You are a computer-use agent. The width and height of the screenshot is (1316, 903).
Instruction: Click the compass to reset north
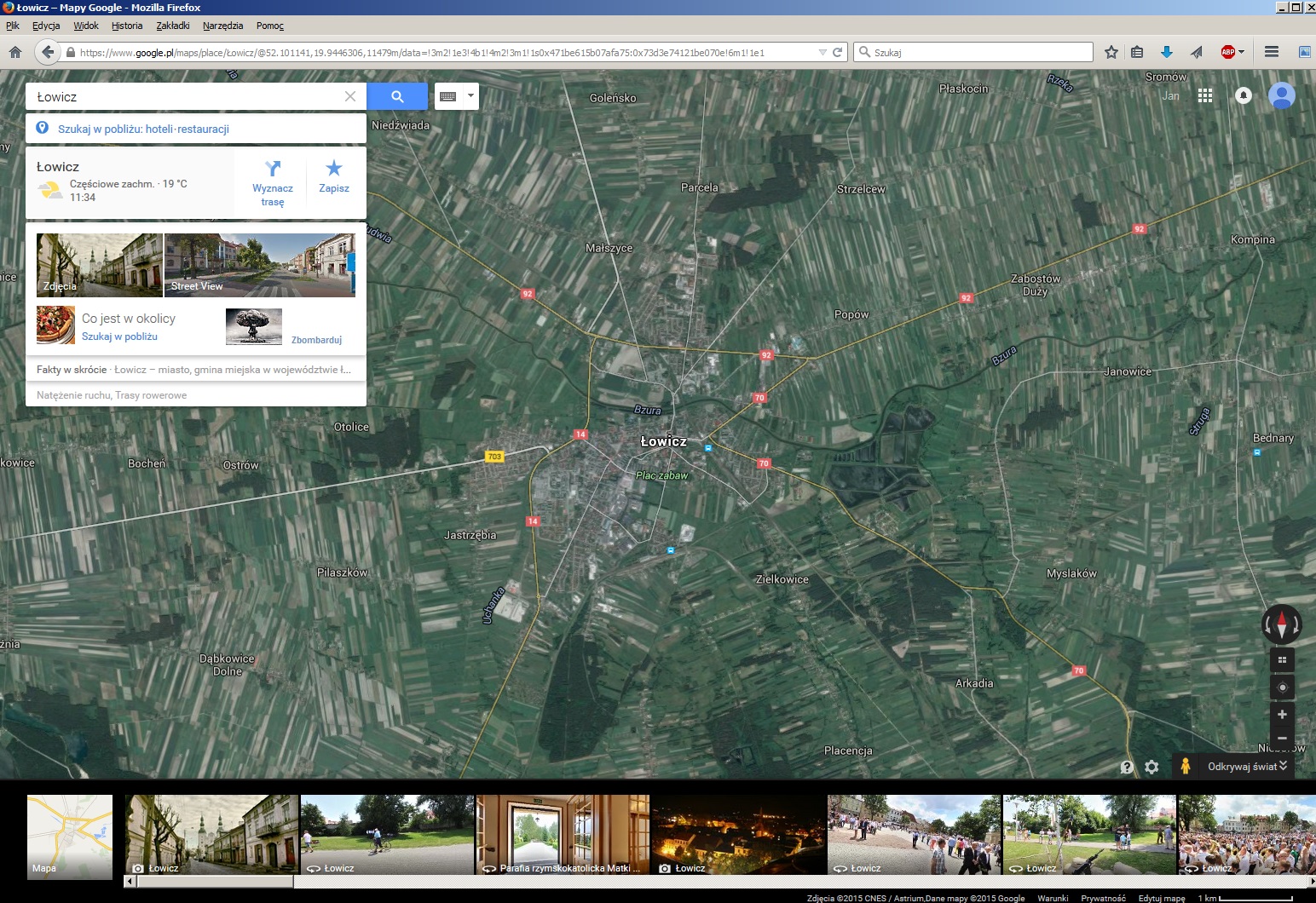1281,624
